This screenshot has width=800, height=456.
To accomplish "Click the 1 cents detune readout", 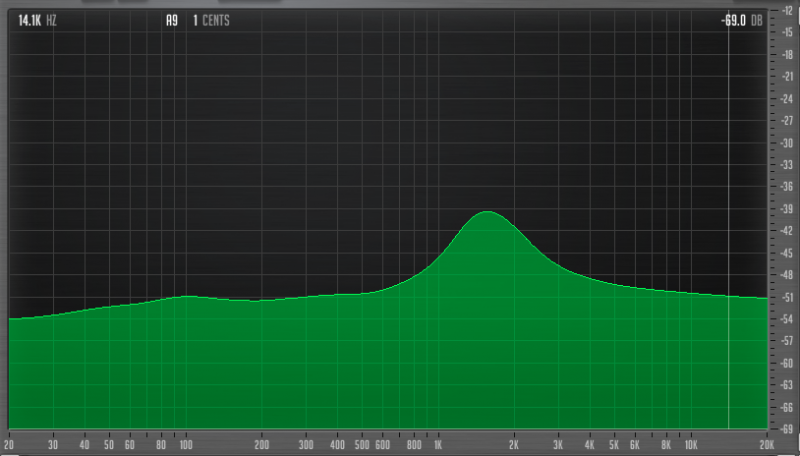I will [x=211, y=19].
